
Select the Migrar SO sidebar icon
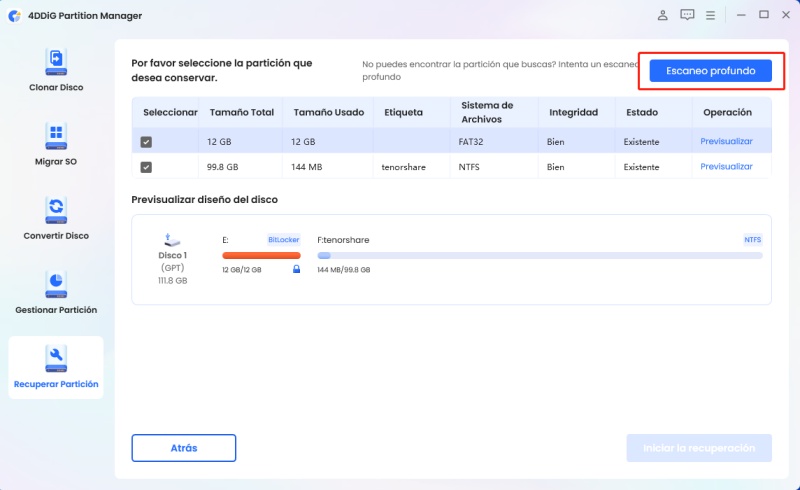(56, 136)
